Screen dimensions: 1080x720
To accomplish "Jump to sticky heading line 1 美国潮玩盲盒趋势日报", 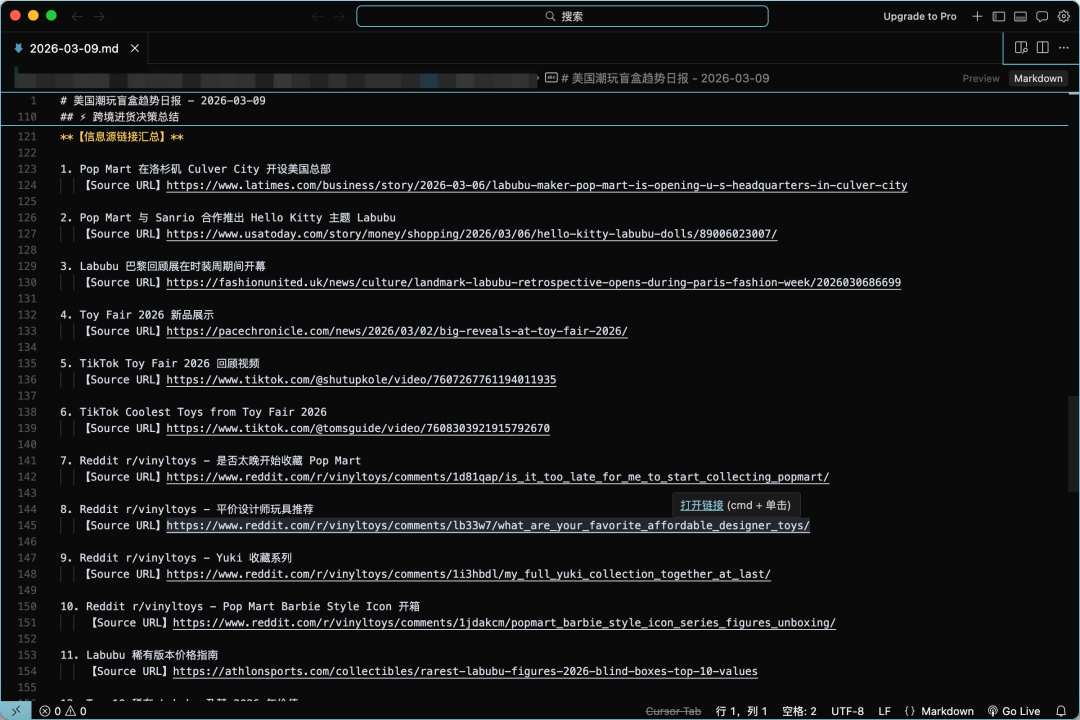I will pyautogui.click(x=163, y=101).
